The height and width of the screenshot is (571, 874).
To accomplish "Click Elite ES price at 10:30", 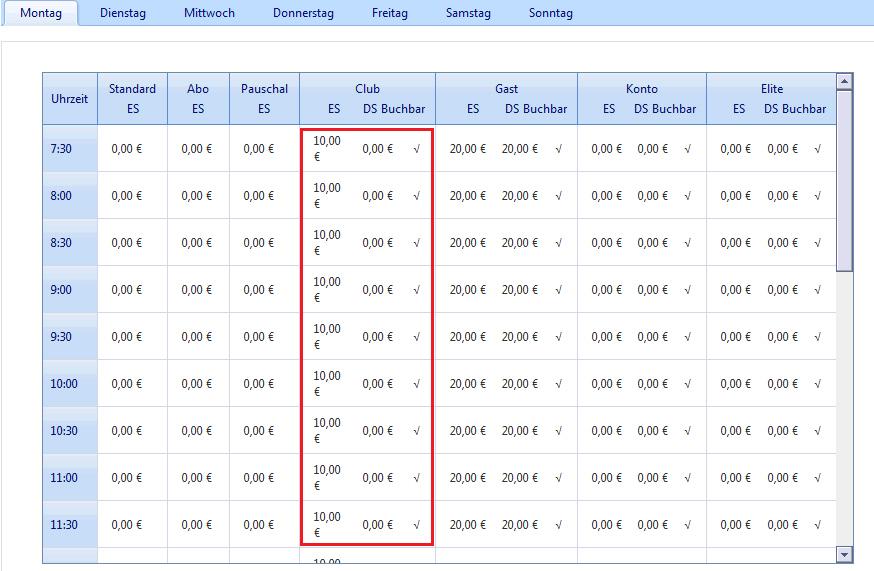I will [735, 430].
